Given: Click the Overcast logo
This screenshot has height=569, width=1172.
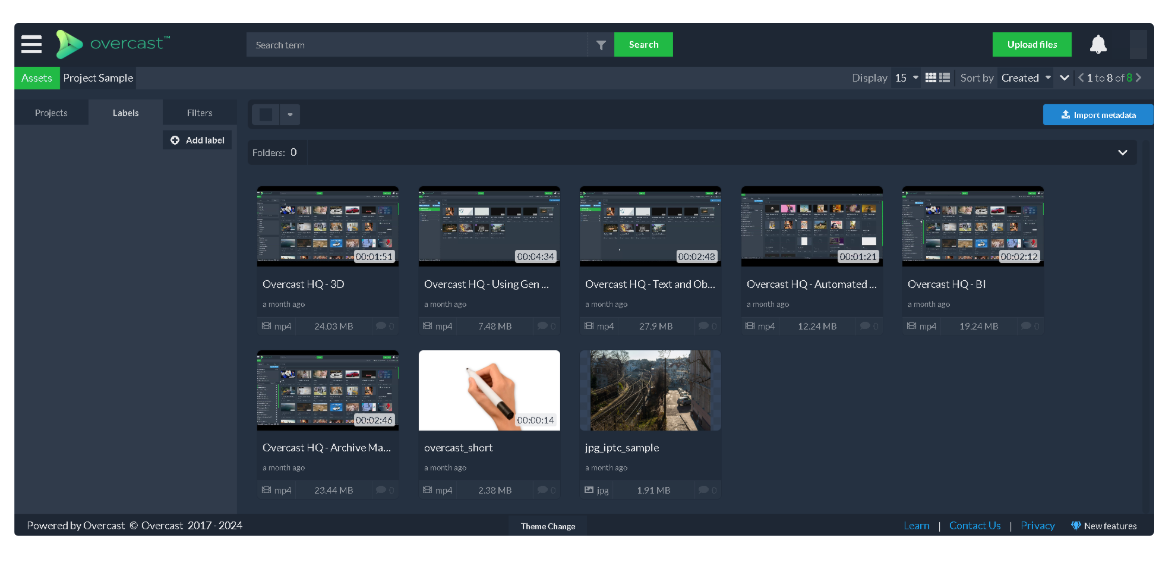Looking at the screenshot, I should 112,44.
